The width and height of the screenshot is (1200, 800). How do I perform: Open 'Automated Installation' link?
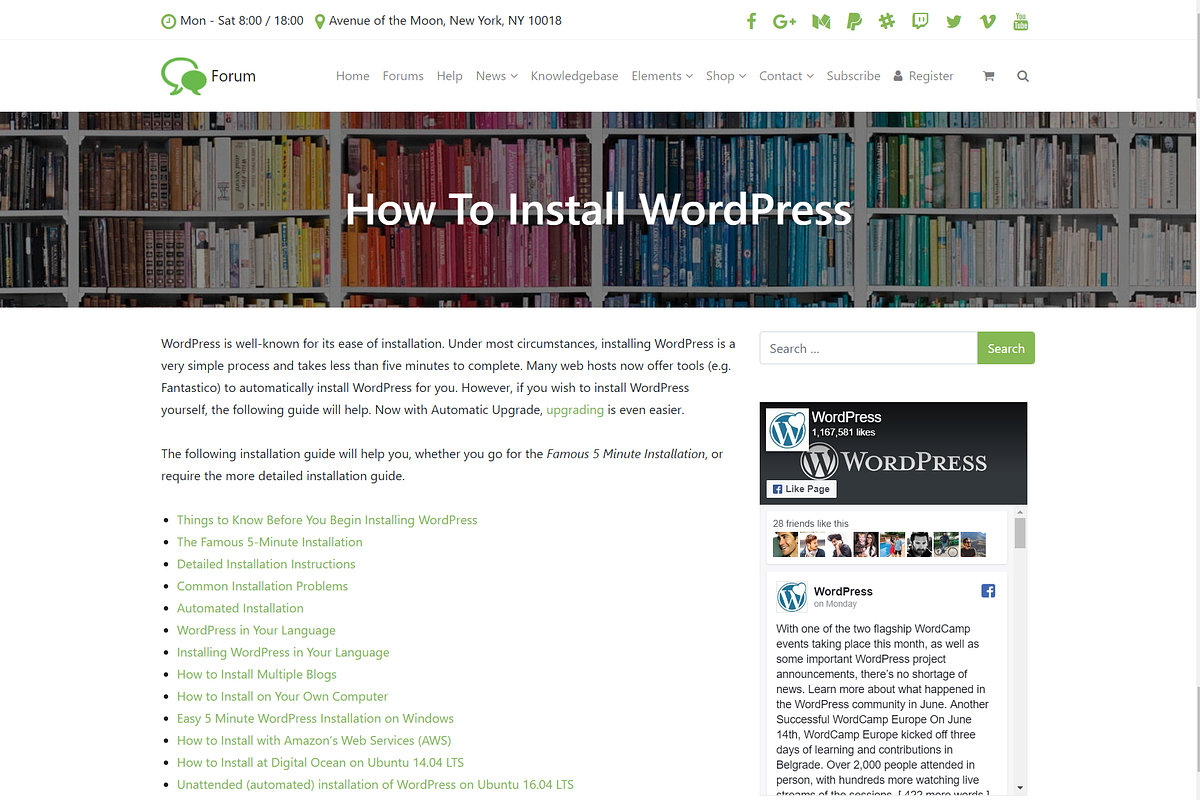coord(240,608)
